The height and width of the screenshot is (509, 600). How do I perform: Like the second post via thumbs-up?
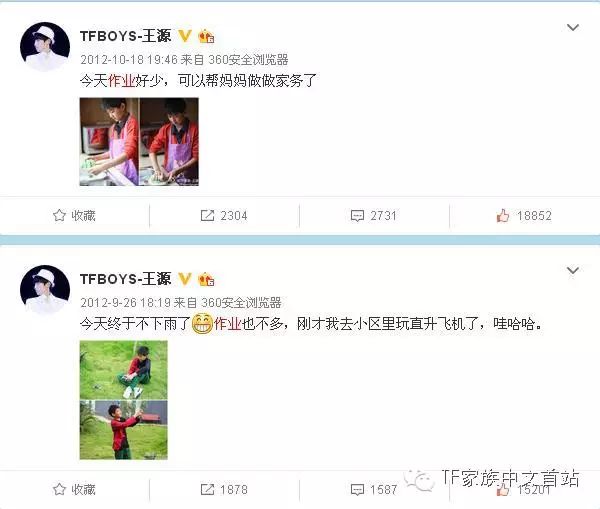click(x=502, y=489)
